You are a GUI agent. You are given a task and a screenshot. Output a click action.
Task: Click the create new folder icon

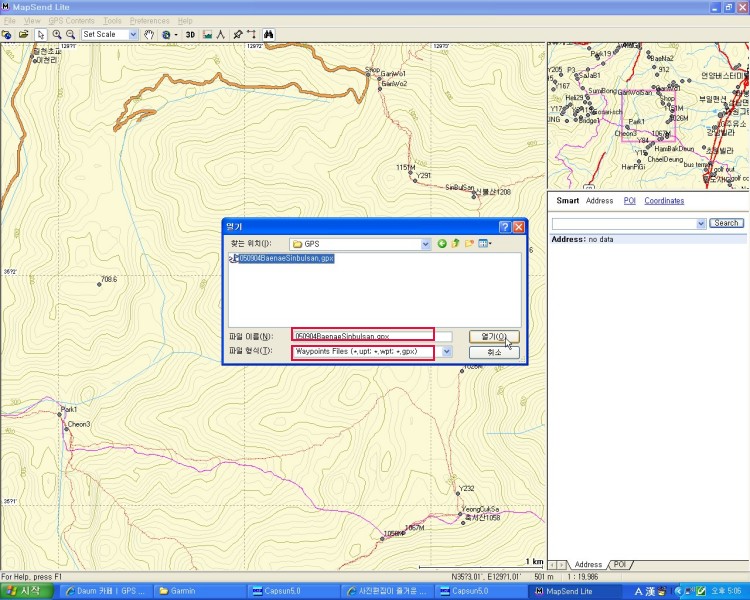[469, 244]
